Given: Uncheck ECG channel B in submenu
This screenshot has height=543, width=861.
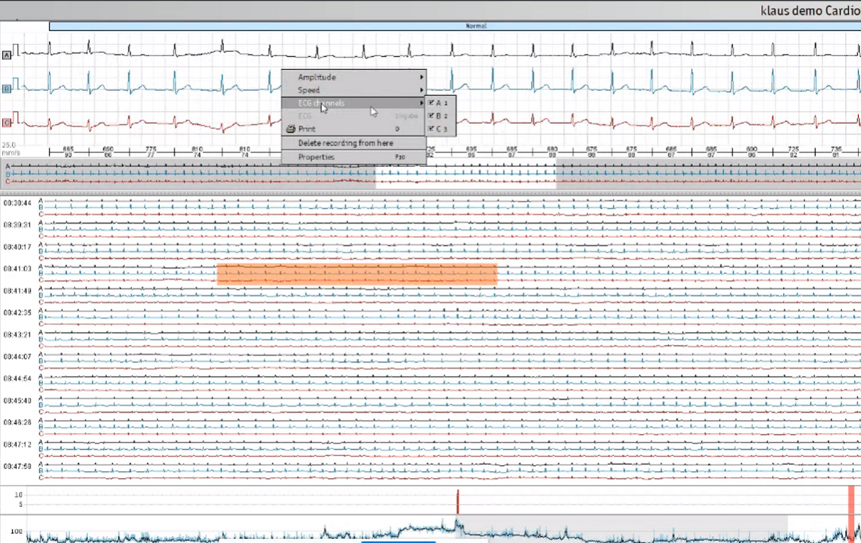Looking at the screenshot, I should tap(431, 116).
